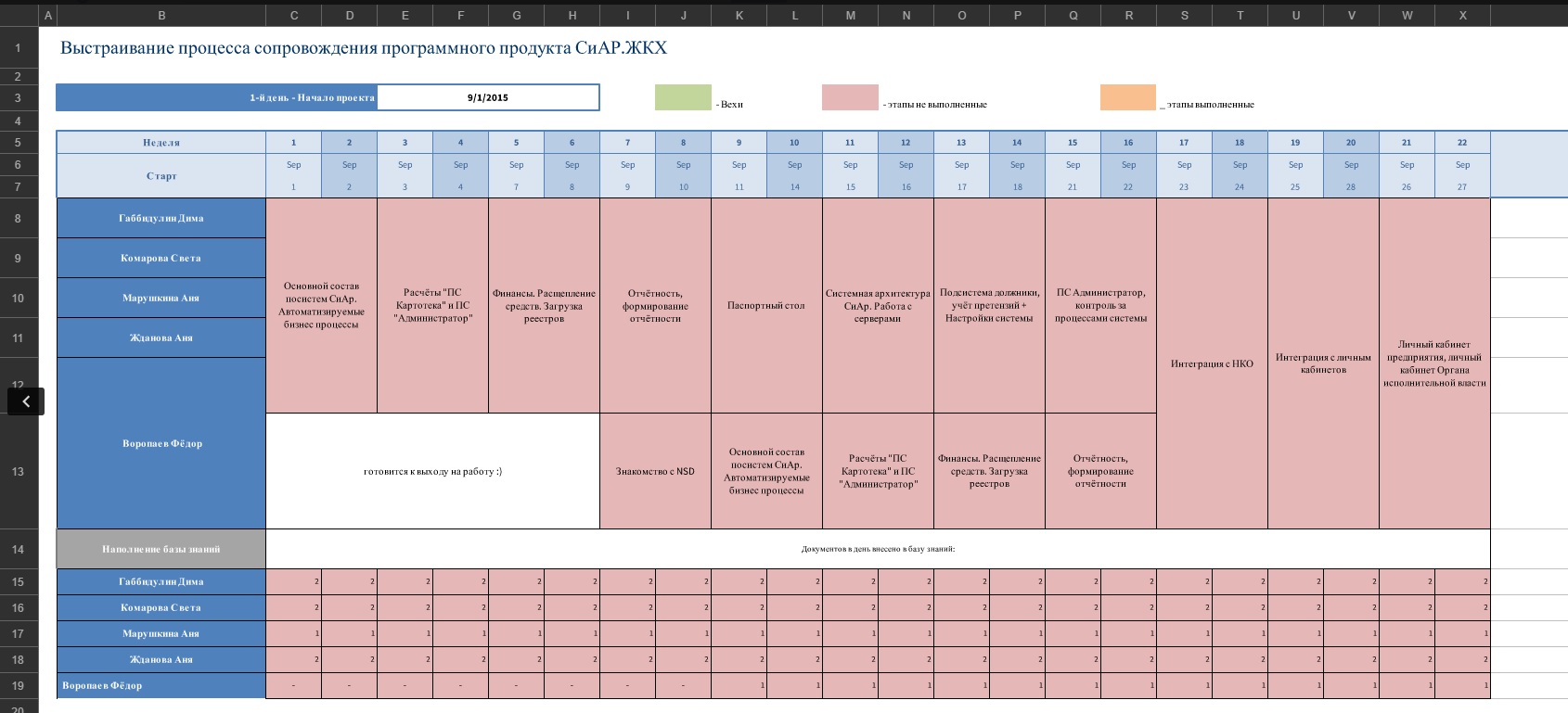Select column A header
The height and width of the screenshot is (713, 1568).
coord(47,15)
